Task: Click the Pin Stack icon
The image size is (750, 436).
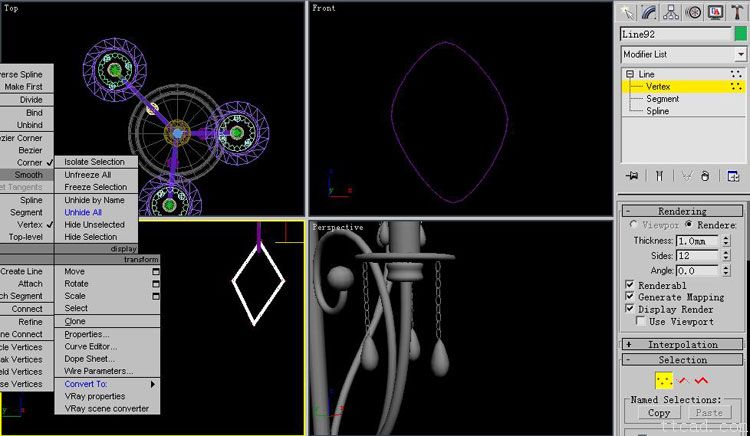Action: tap(632, 176)
